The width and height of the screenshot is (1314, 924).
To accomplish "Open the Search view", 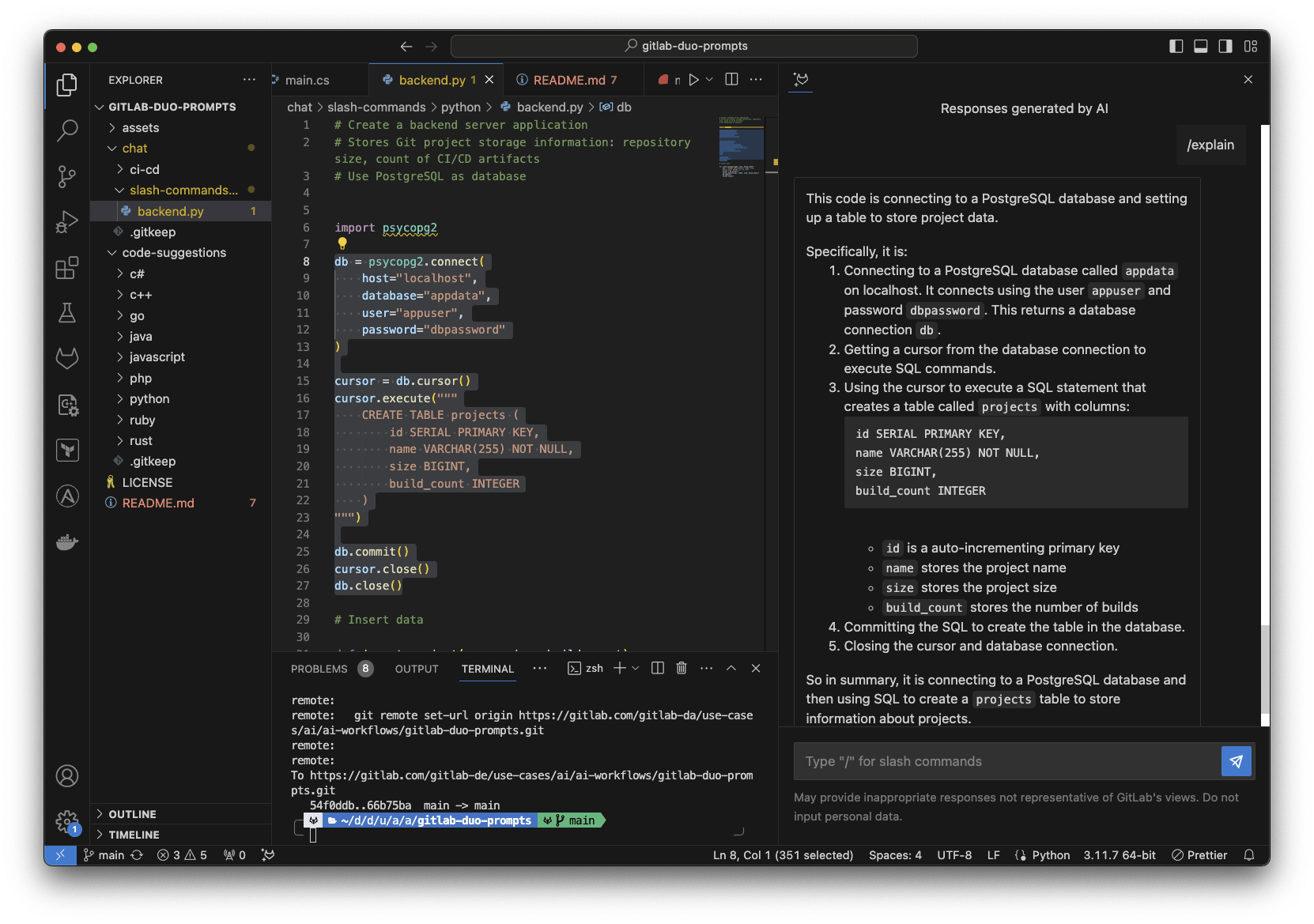I will coord(67,130).
